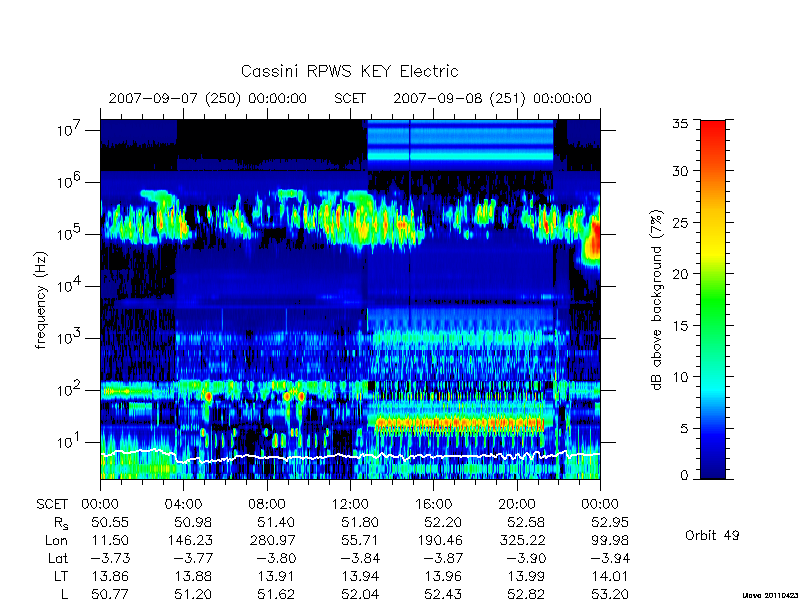Image resolution: width=800 pixels, height=600 pixels.
Task: Click the L row header
Action: (65, 594)
